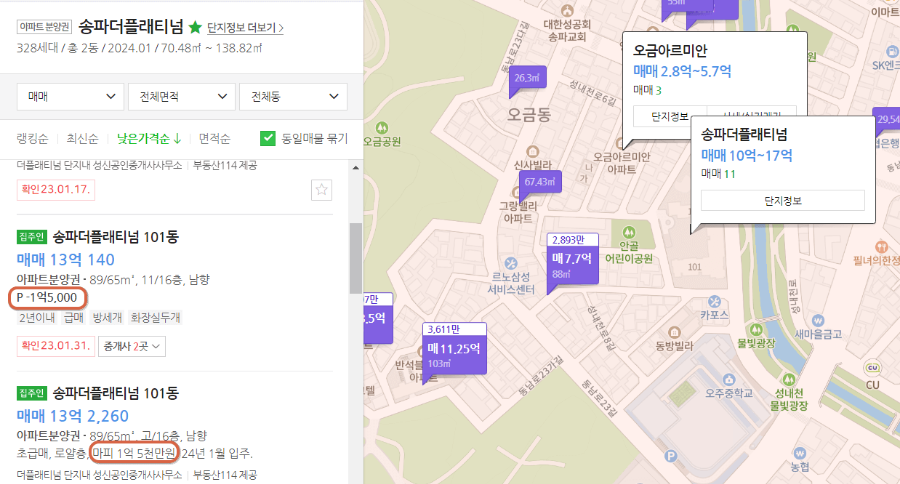
Task: Click the P -1억5,000 premium text
Action: tap(47, 298)
